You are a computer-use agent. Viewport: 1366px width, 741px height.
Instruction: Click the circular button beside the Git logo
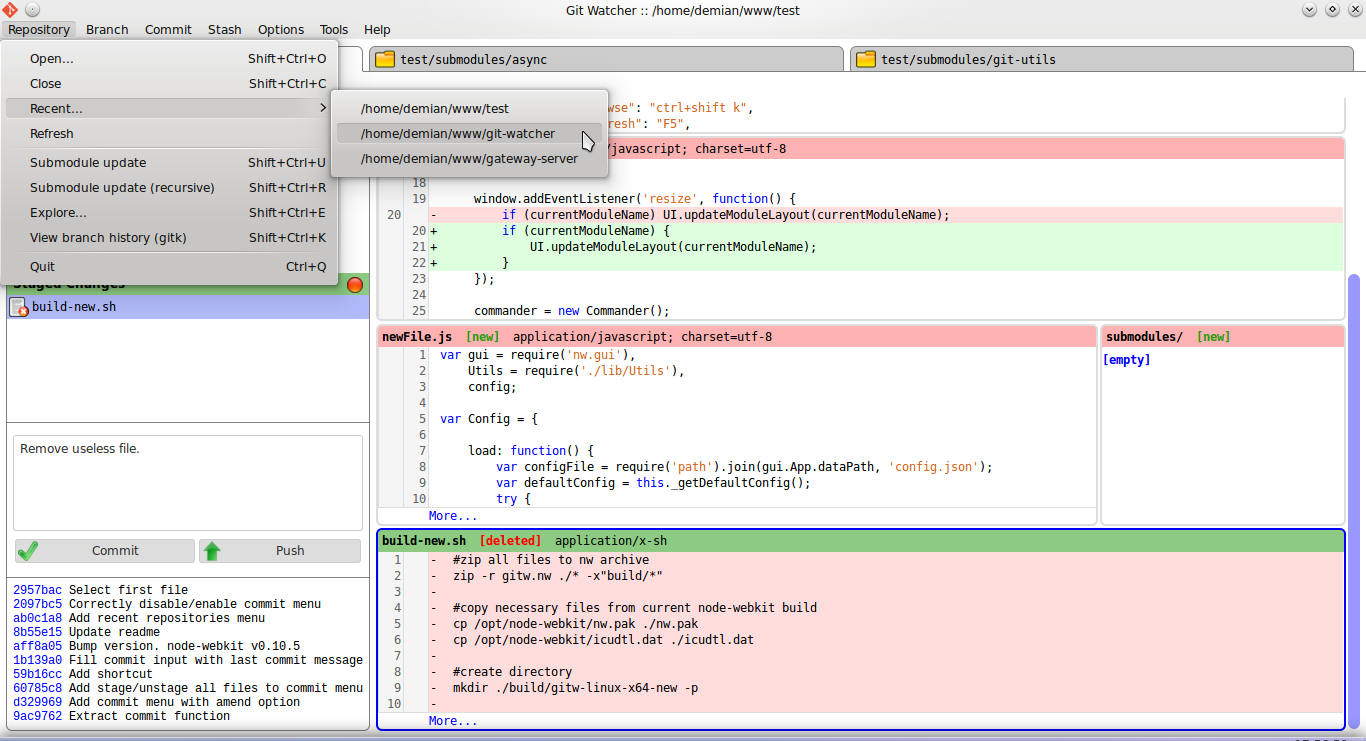tap(32, 9)
